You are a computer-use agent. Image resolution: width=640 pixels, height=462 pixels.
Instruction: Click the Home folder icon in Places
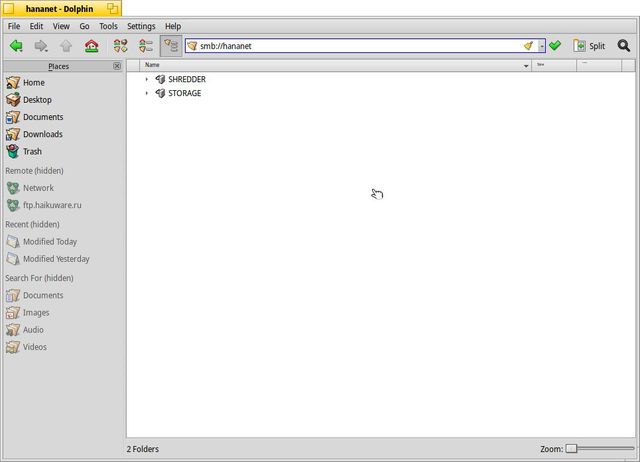(x=13, y=82)
